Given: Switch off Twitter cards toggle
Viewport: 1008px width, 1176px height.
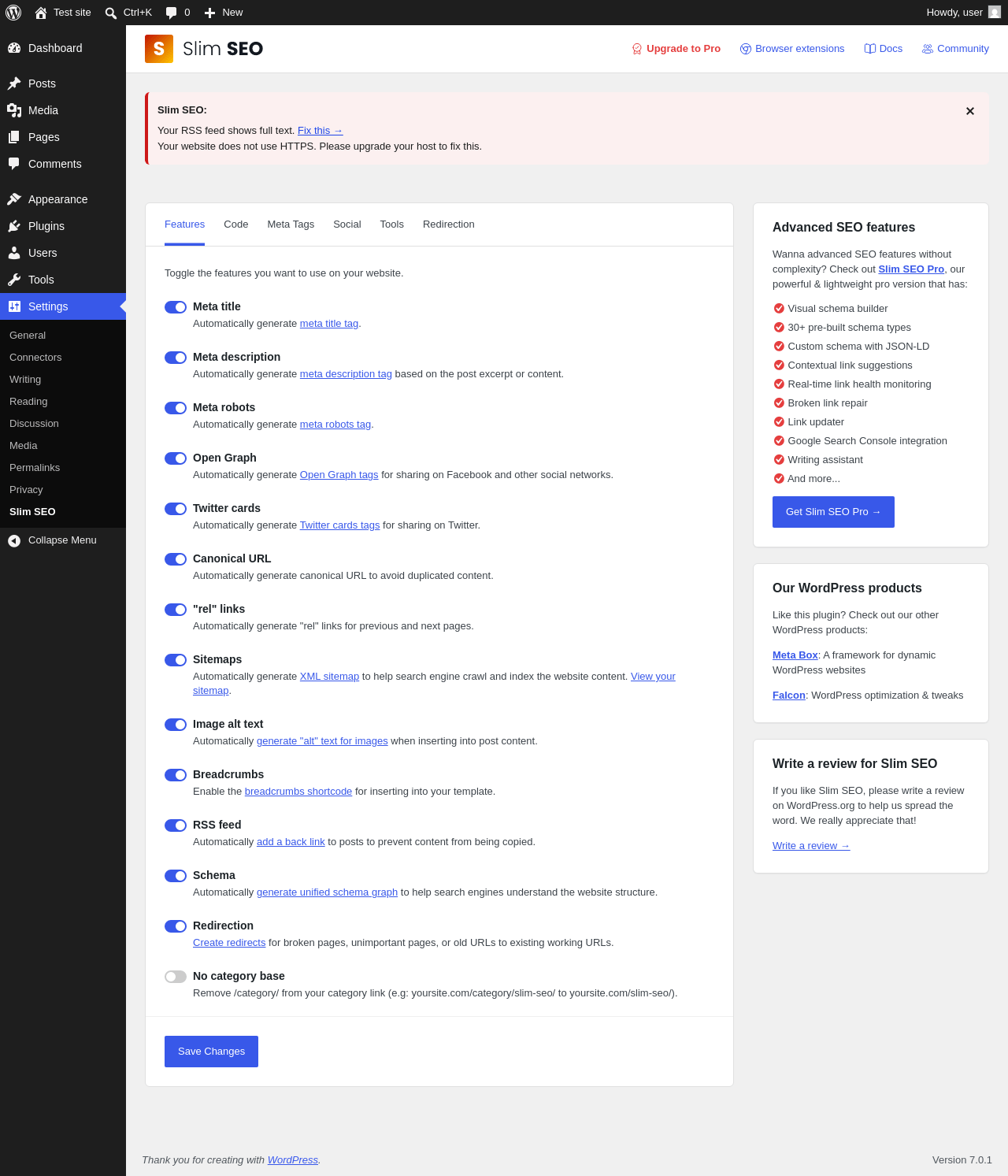Looking at the screenshot, I should (176, 509).
